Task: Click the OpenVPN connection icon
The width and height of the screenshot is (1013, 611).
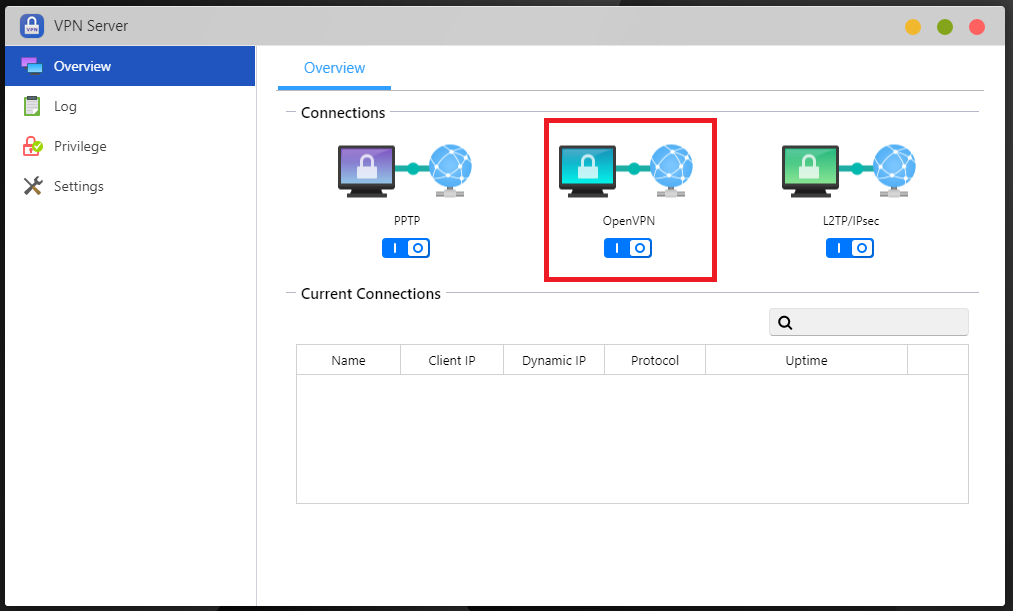Action: click(x=626, y=171)
